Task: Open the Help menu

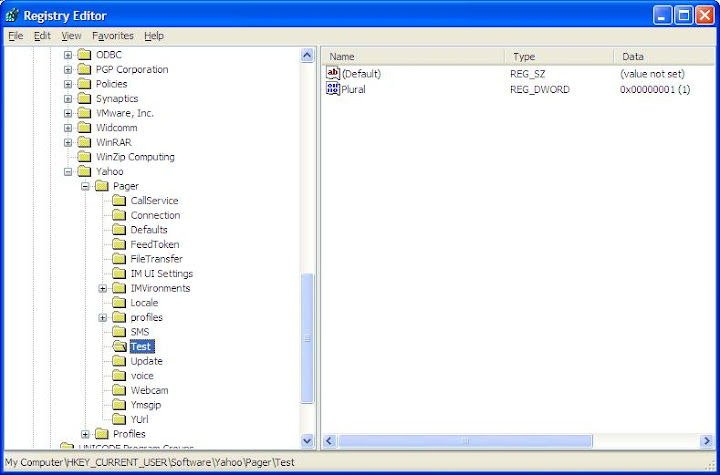Action: click(154, 35)
